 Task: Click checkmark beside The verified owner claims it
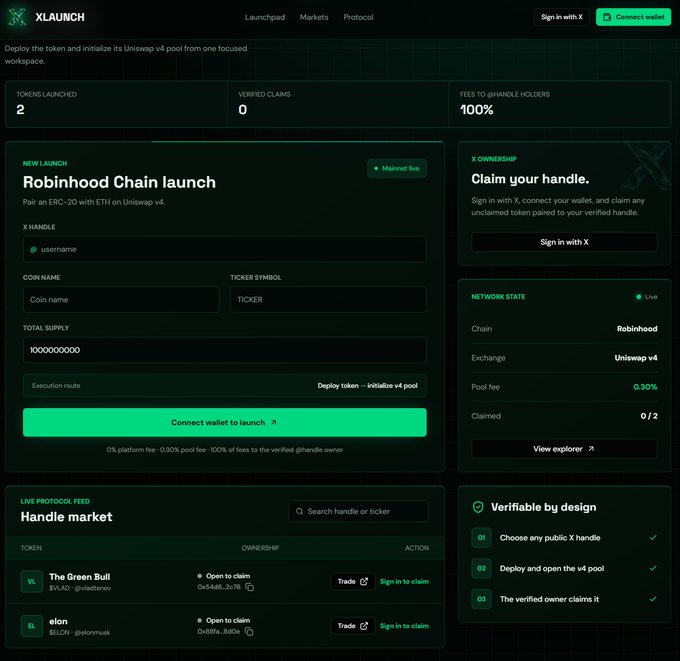[653, 599]
